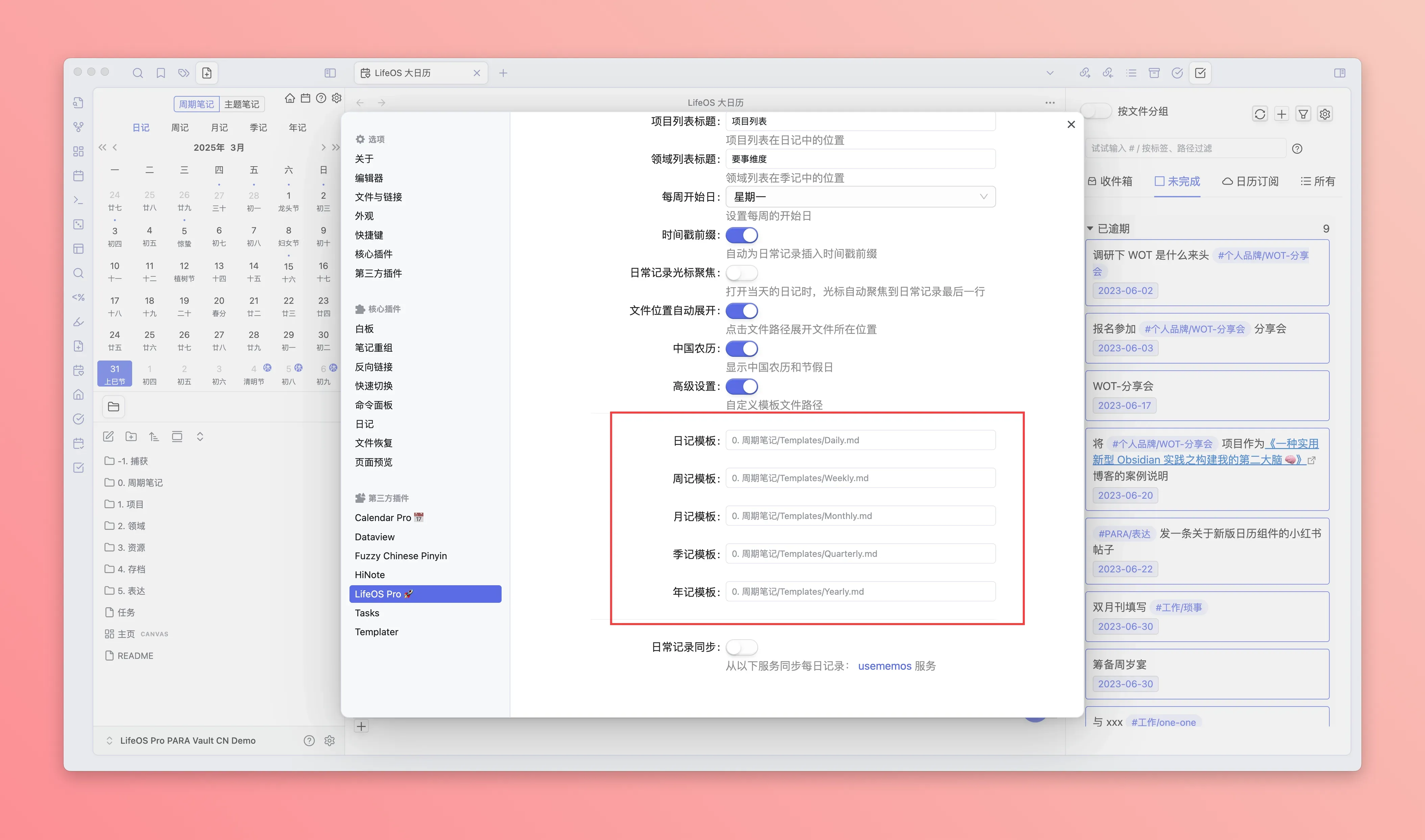Click the filter funnel icon in tasks panel
This screenshot has width=1425, height=840.
[x=1303, y=114]
